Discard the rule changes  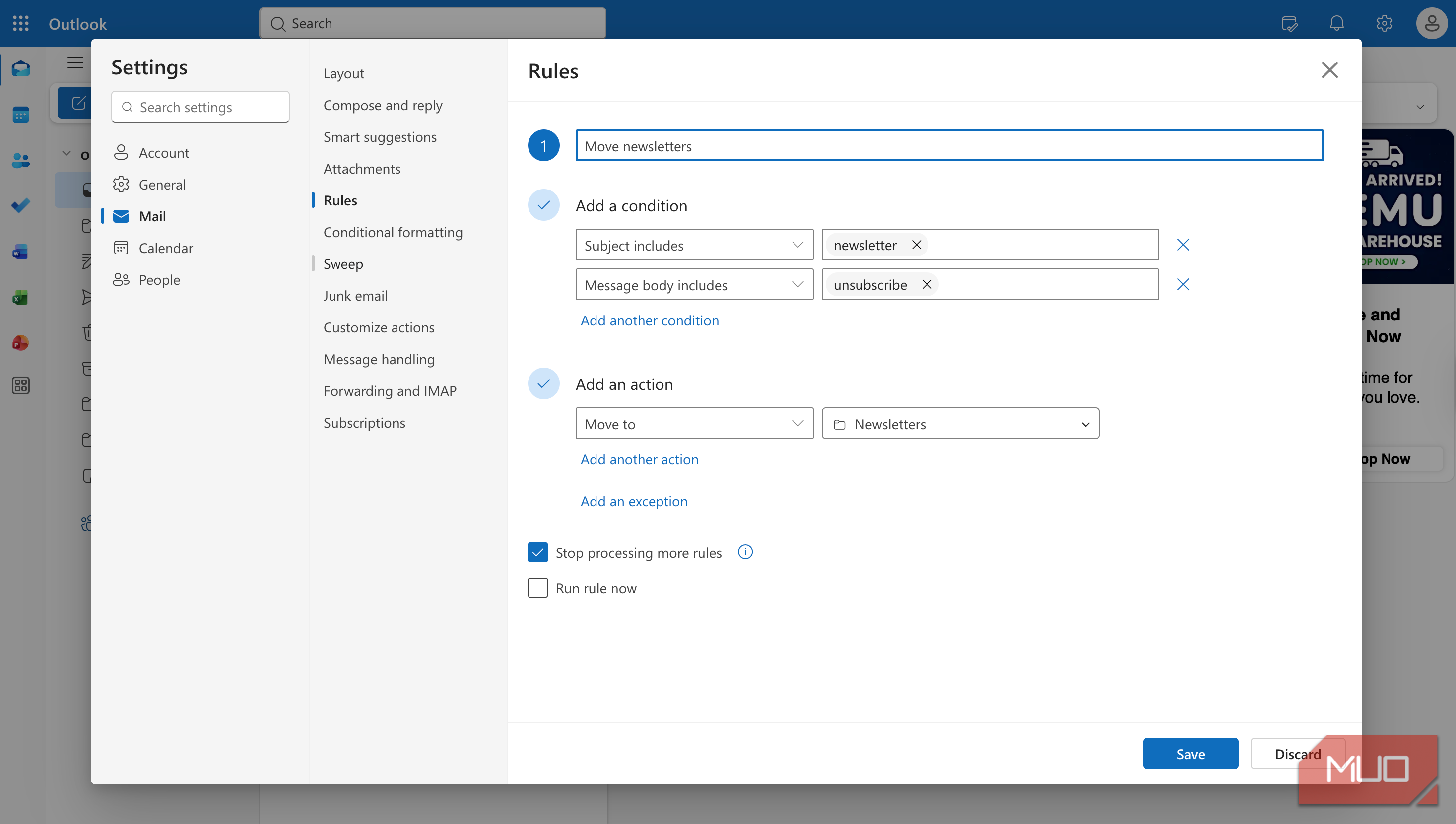tap(1298, 753)
